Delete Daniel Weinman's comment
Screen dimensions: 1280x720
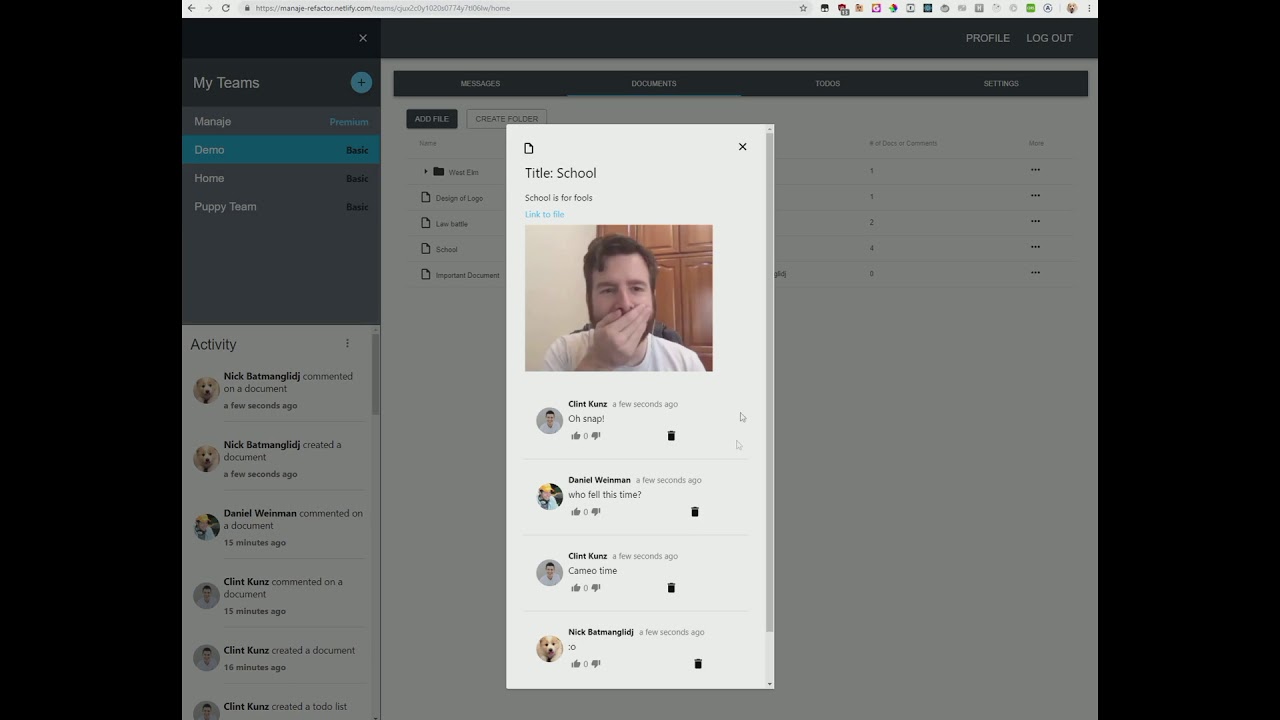click(x=695, y=512)
